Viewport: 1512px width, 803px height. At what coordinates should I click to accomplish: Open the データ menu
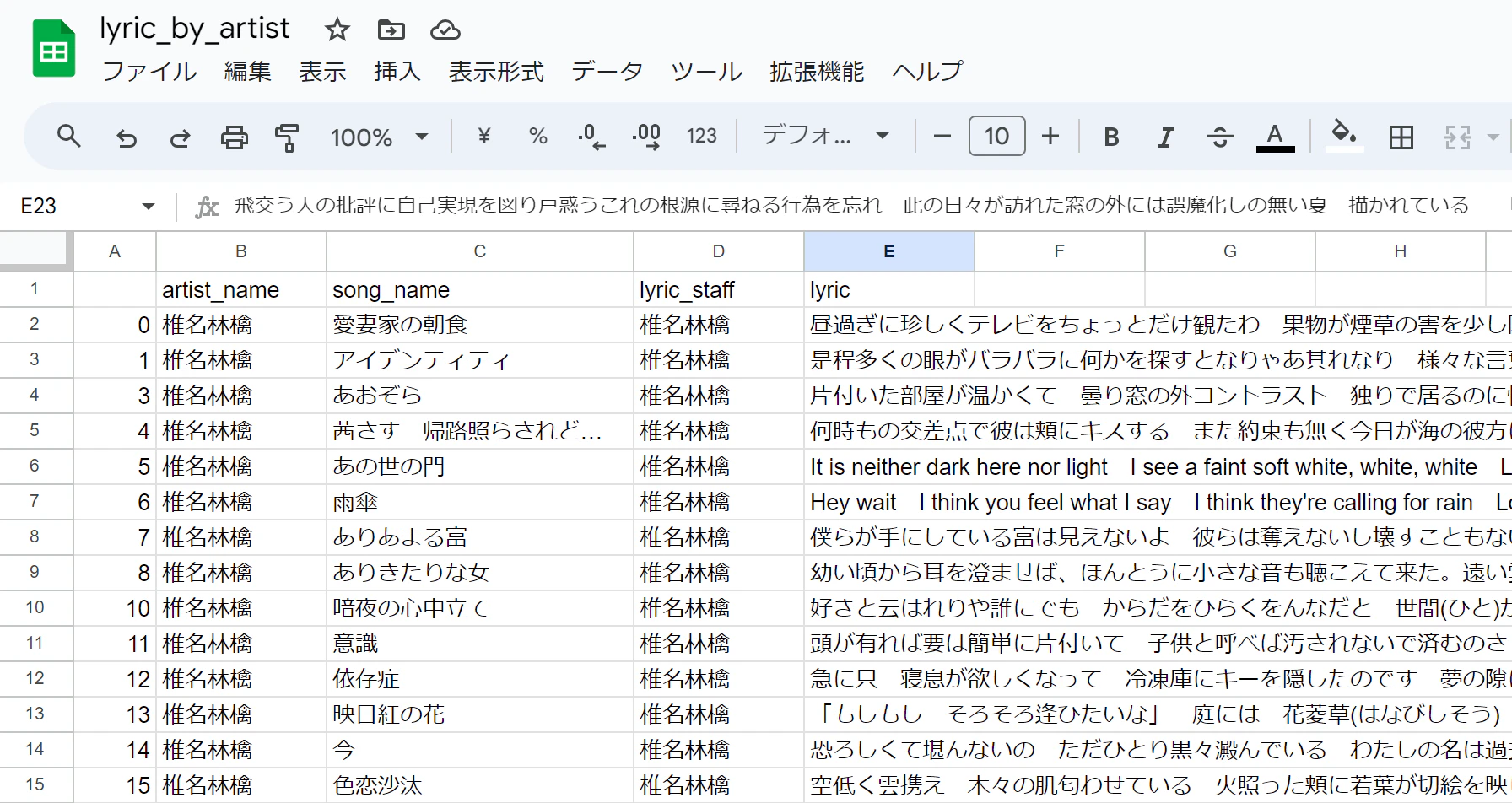607,72
